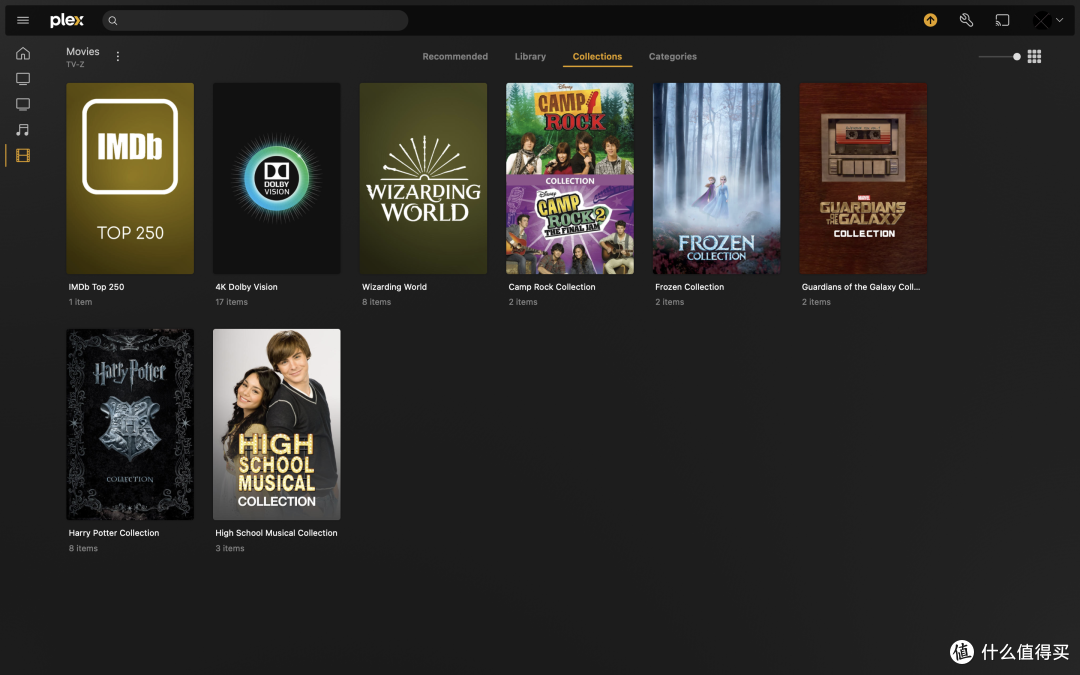Open the Movies library three-dot menu

pyautogui.click(x=118, y=56)
